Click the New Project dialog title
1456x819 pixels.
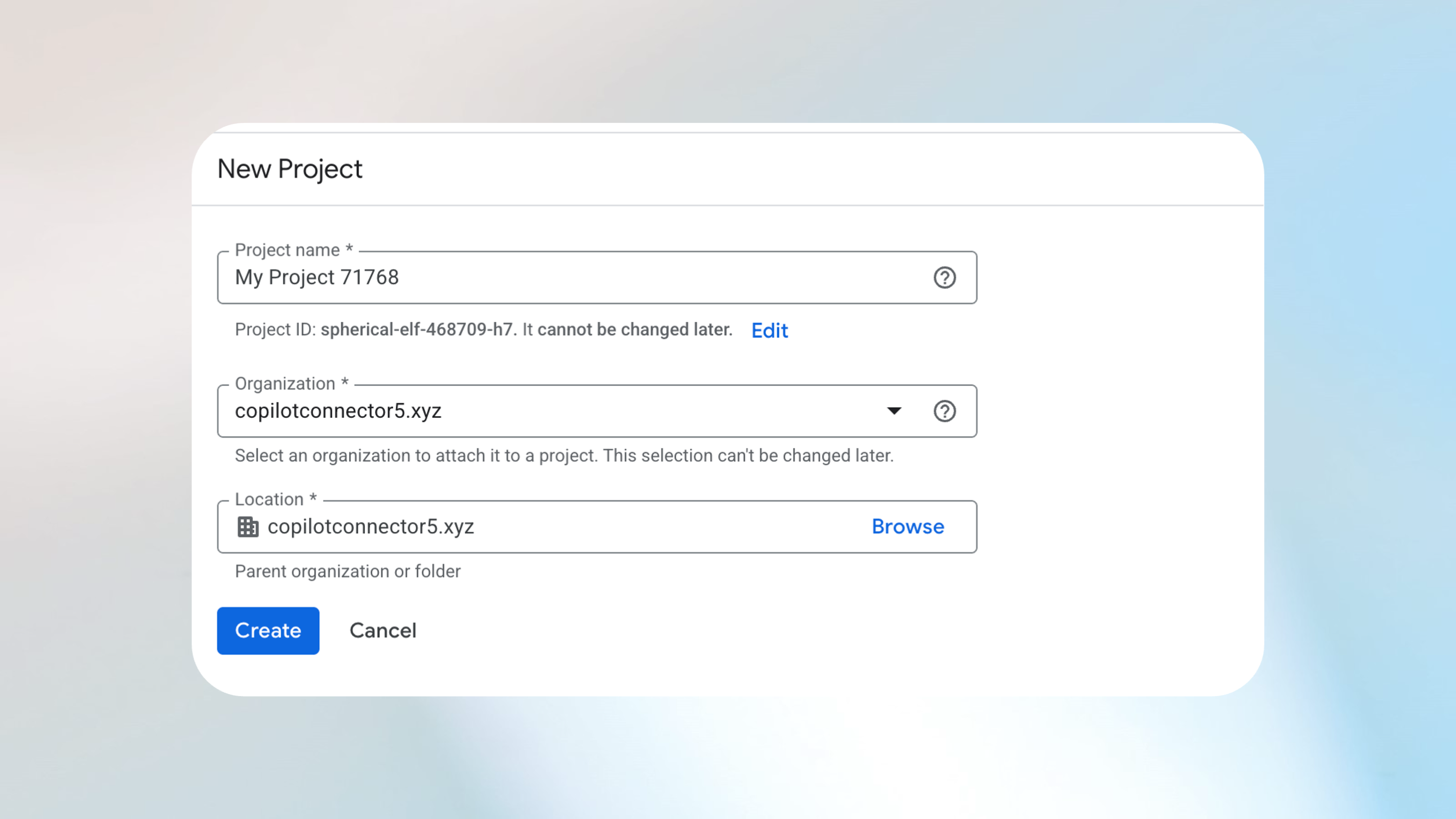tap(290, 168)
